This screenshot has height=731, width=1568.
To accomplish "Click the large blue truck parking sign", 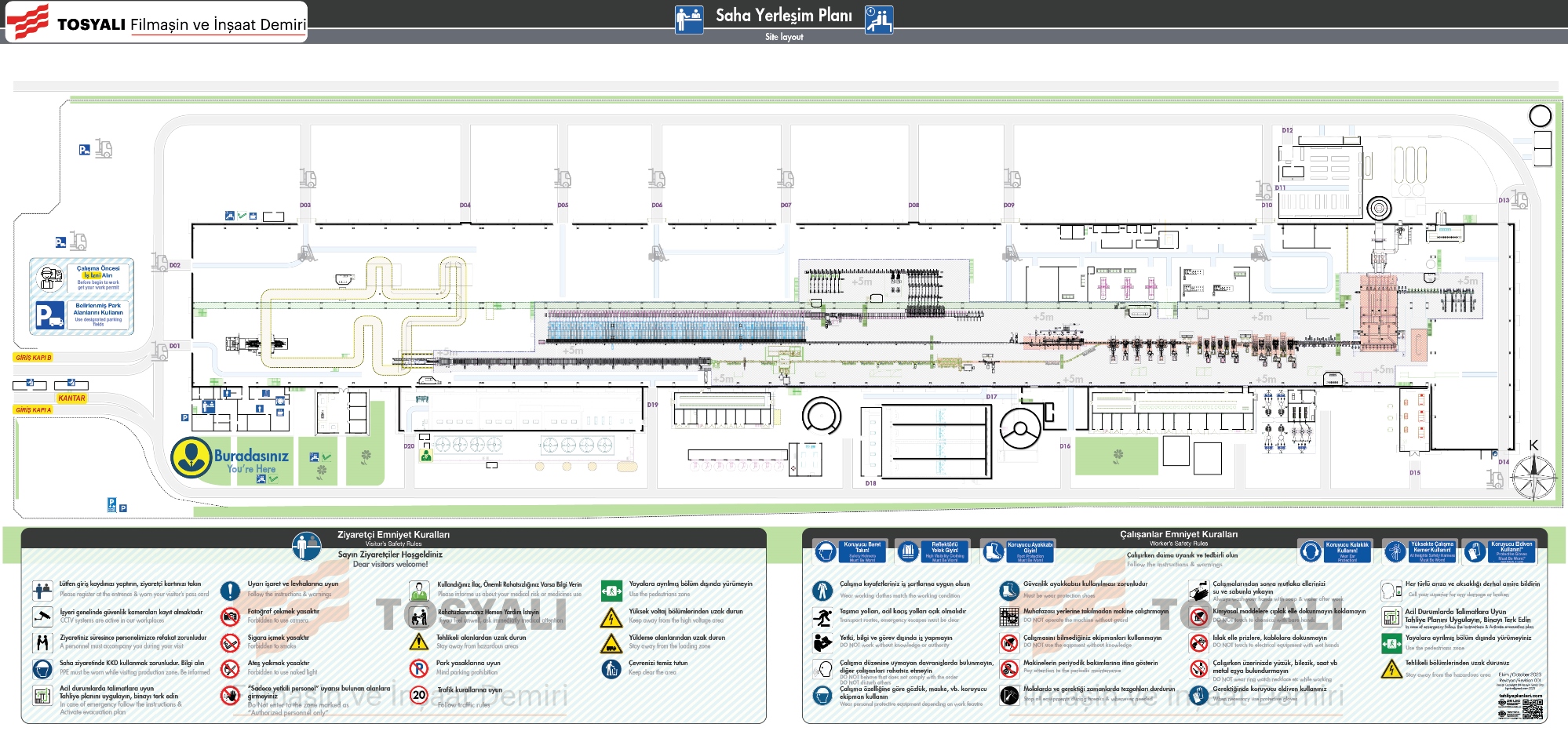I will 49,315.
